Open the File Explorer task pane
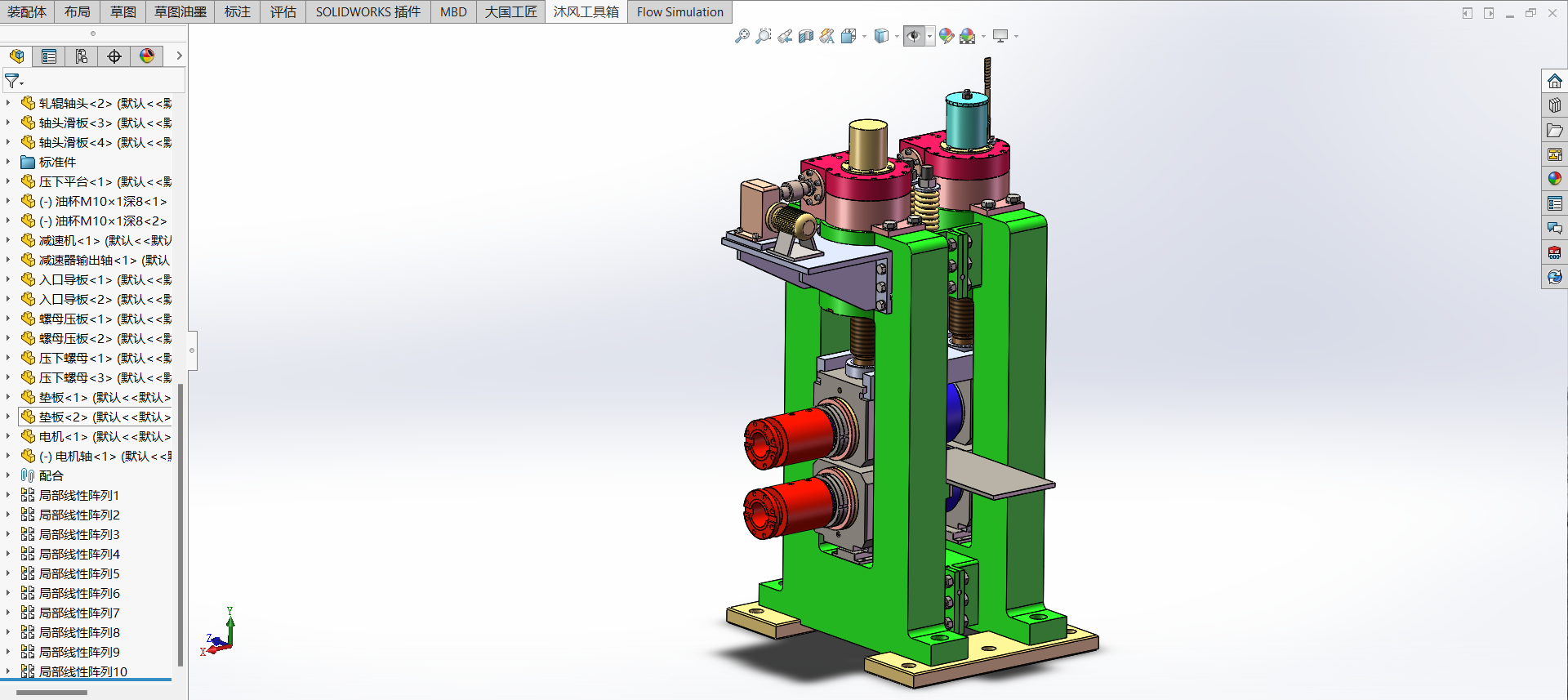The height and width of the screenshot is (700, 1568). click(1554, 130)
